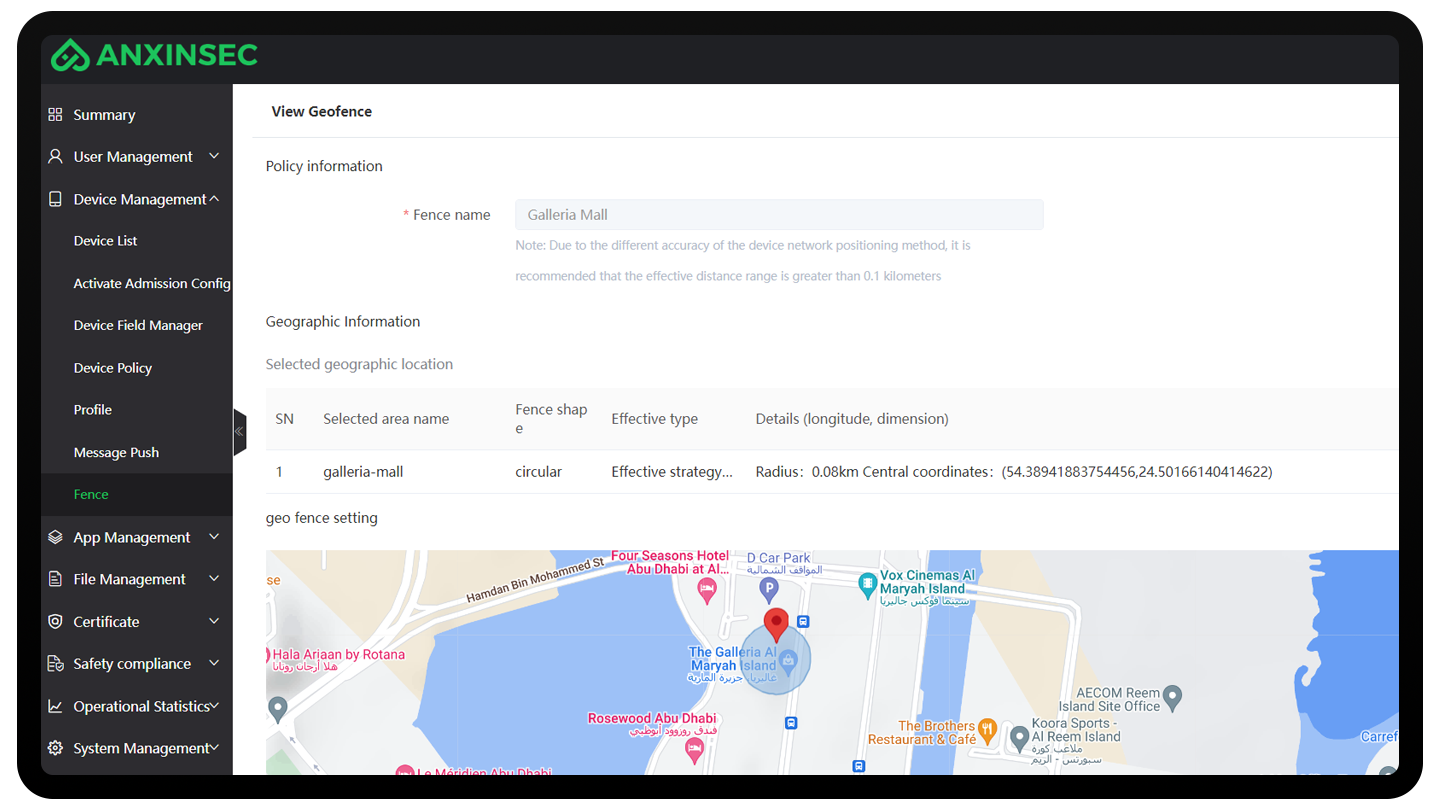Click the ANXINSEC logo
This screenshot has height=810, width=1440.
pos(155,56)
